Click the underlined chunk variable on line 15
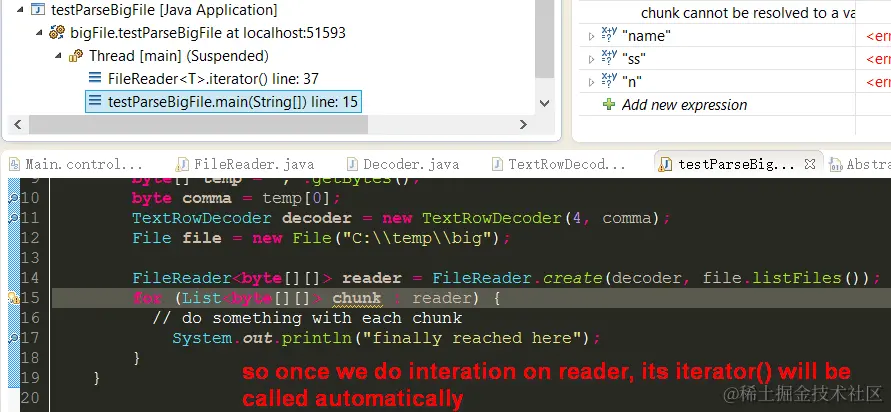 357,298
